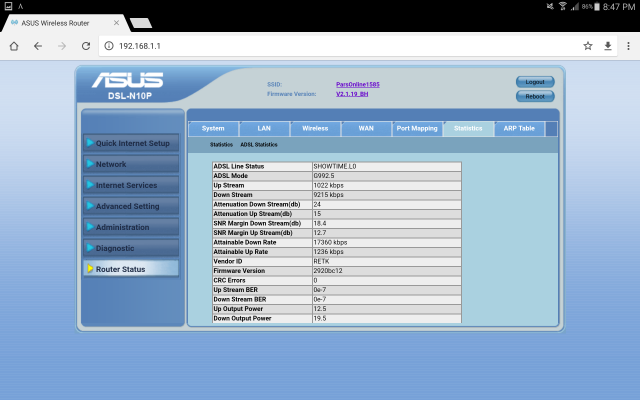Expand the Network sidebar section
640x400 pixels.
pyautogui.click(x=132, y=164)
